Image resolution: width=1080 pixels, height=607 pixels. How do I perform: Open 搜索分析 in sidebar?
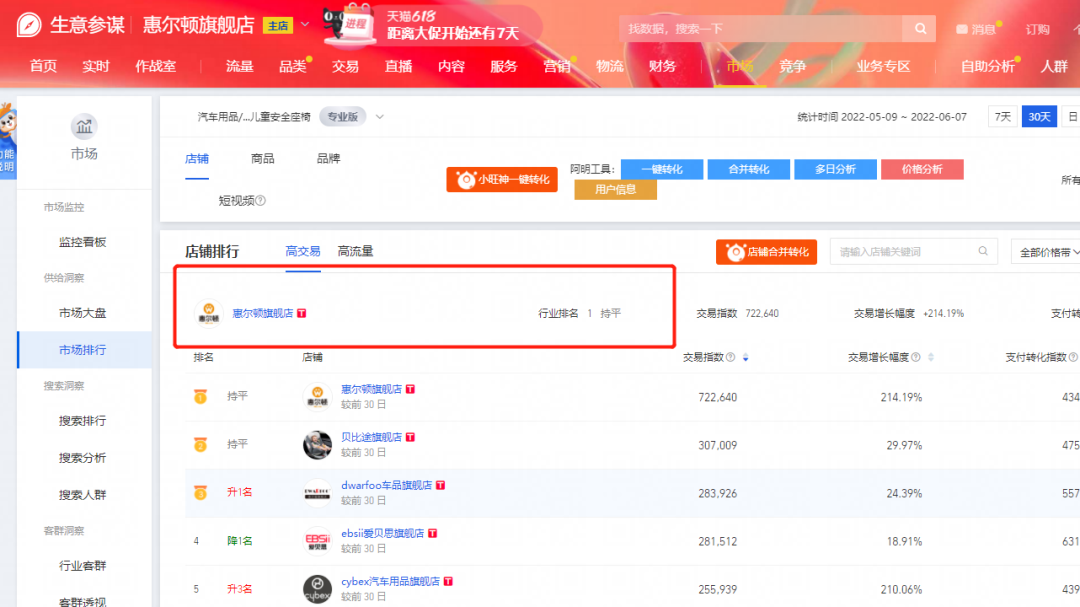(x=83, y=458)
